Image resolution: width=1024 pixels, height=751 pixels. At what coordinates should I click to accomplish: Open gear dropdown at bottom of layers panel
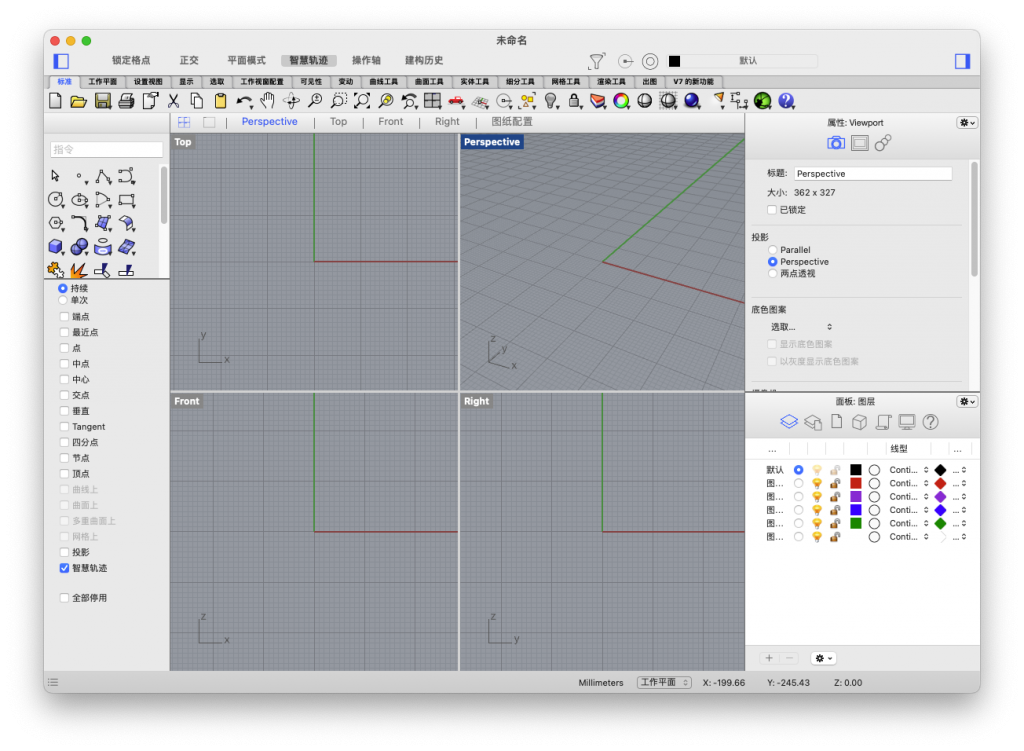pos(824,658)
